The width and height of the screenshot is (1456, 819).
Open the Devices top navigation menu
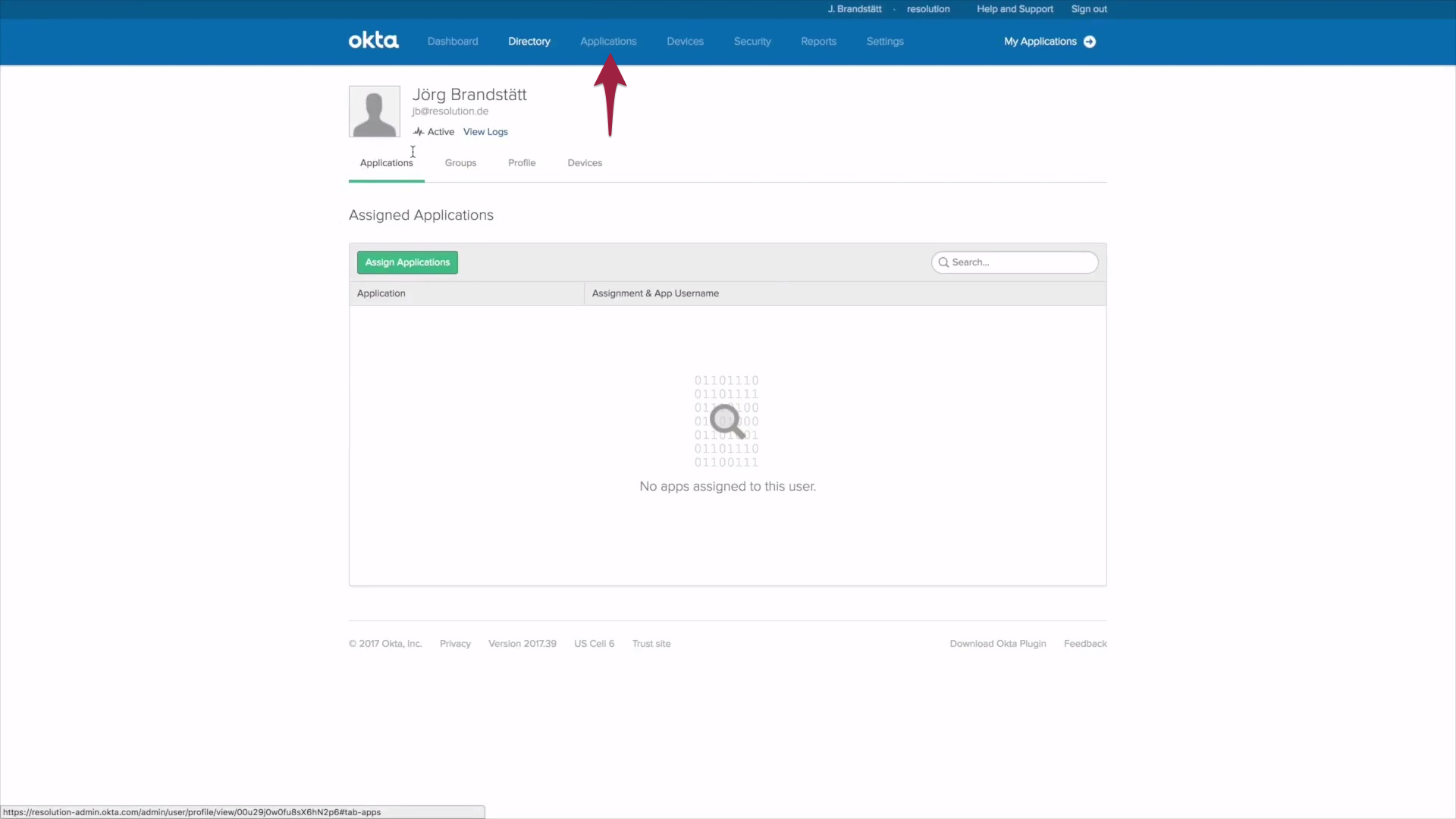coord(685,42)
